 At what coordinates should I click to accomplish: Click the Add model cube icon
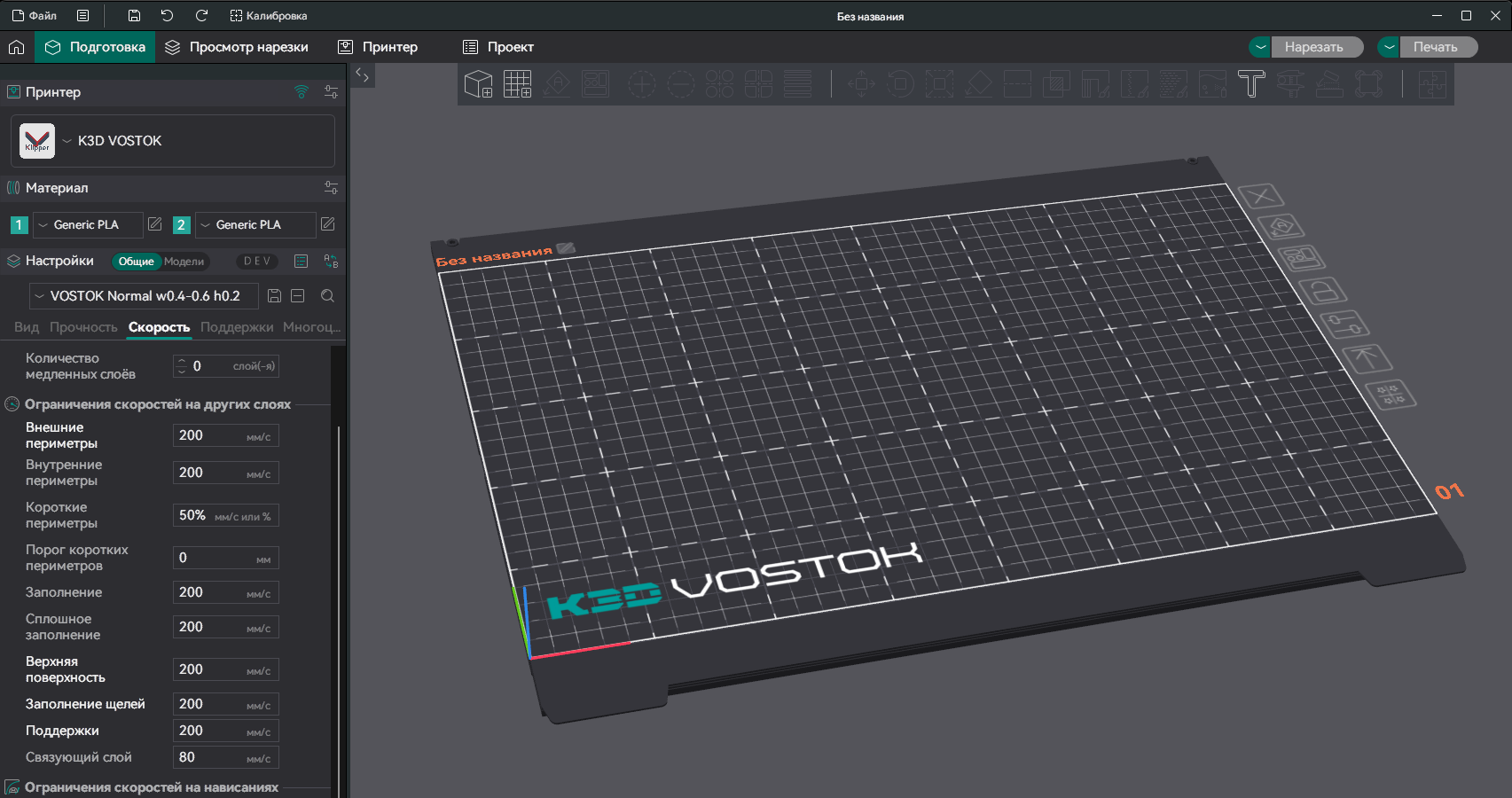tap(478, 84)
